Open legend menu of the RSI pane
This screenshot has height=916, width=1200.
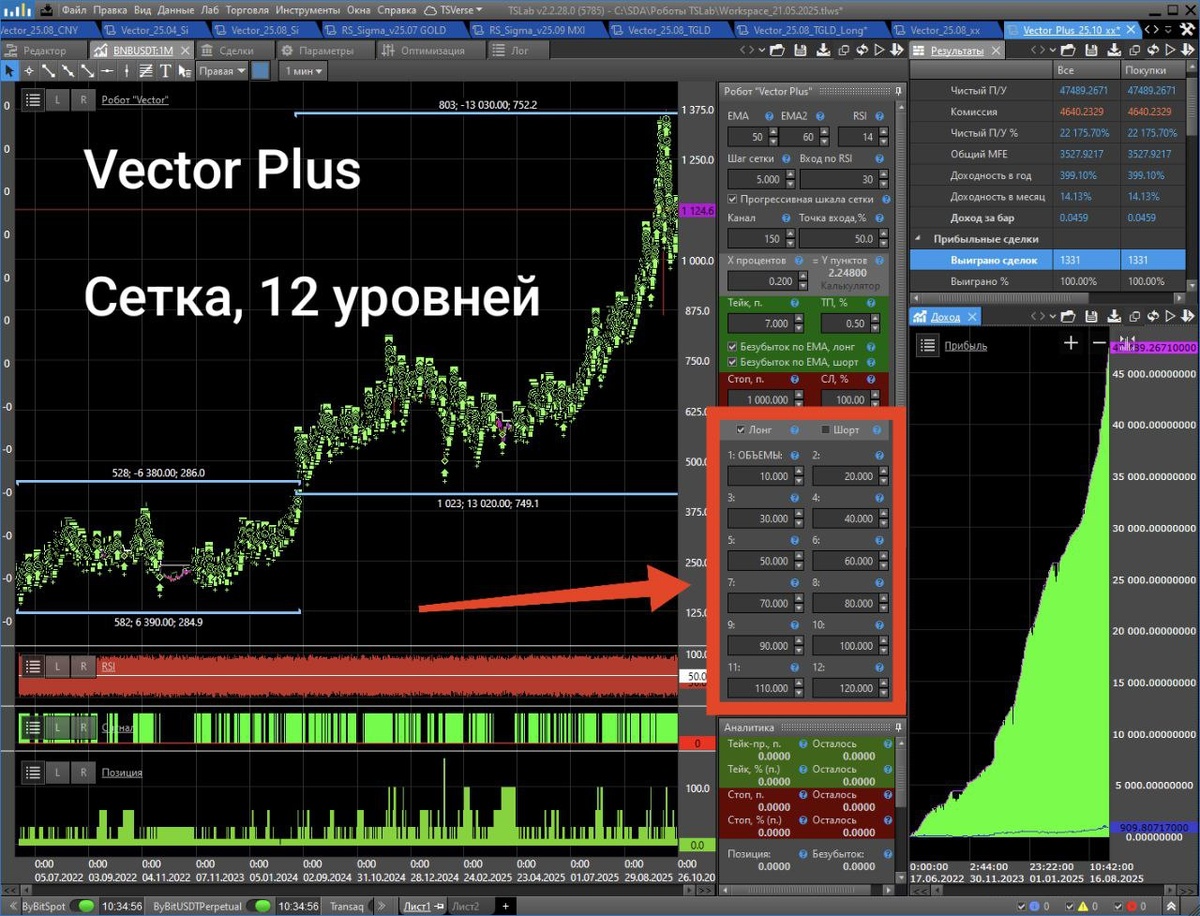point(33,666)
